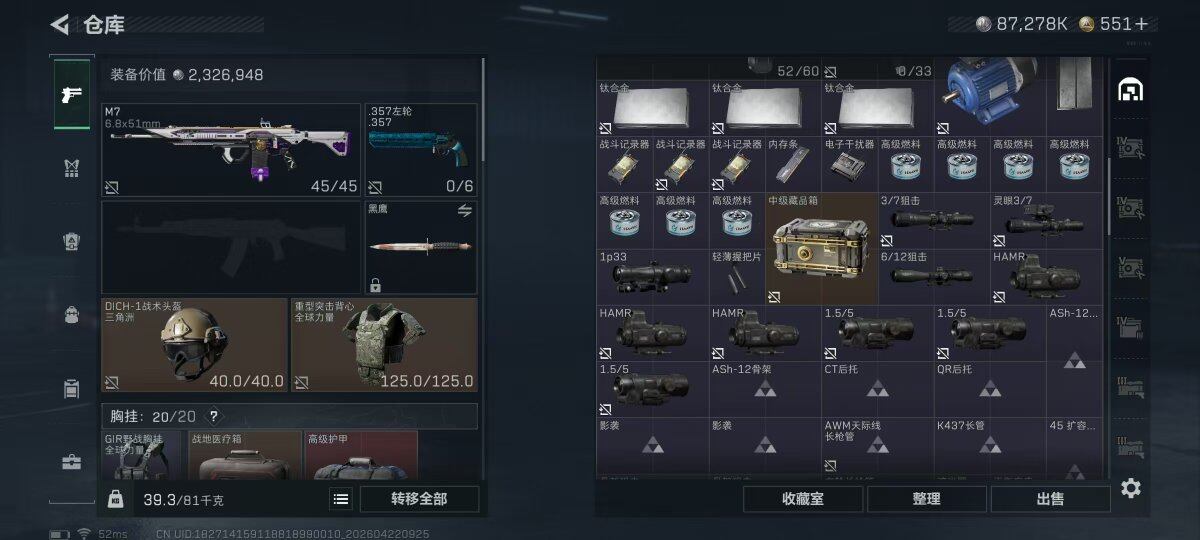Click the 出售 sell button
Screen dimensions: 1200x540
tap(1050, 498)
